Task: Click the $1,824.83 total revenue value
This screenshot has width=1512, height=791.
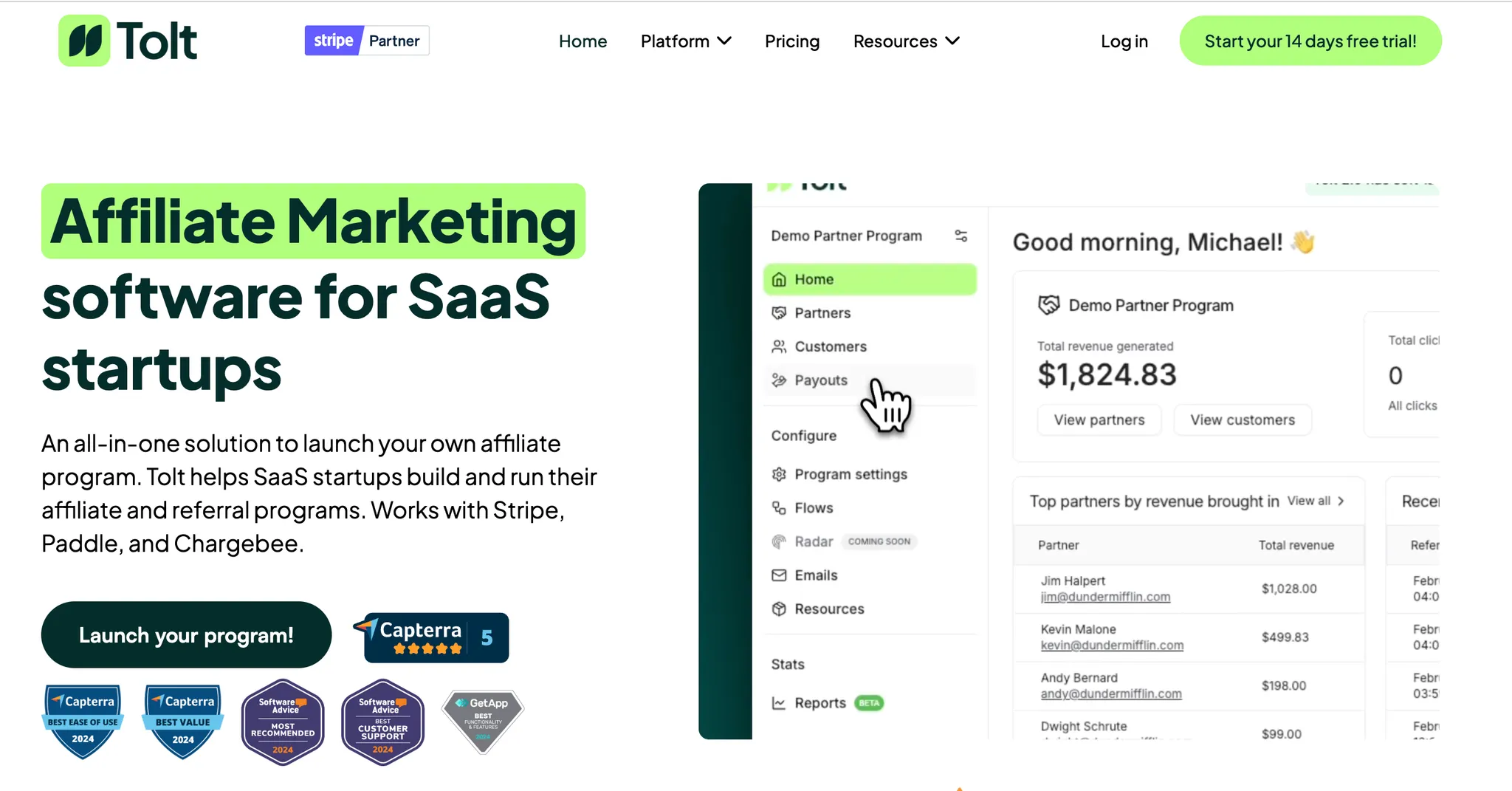Action: tap(1107, 374)
